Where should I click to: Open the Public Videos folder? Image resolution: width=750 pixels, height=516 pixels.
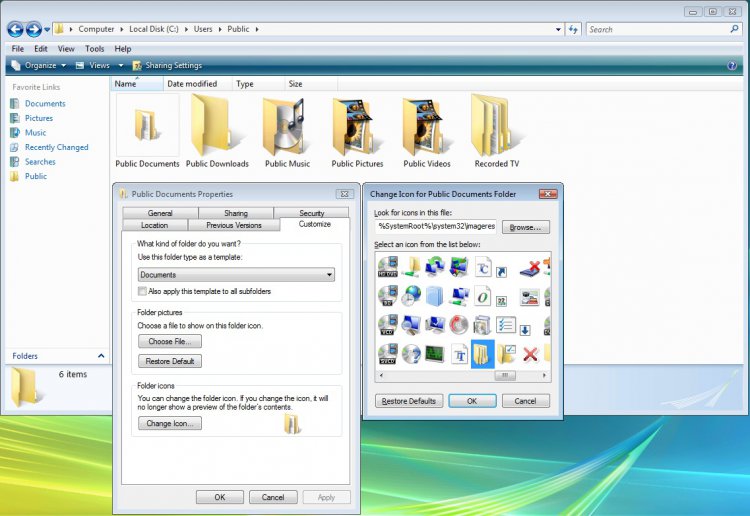(427, 132)
